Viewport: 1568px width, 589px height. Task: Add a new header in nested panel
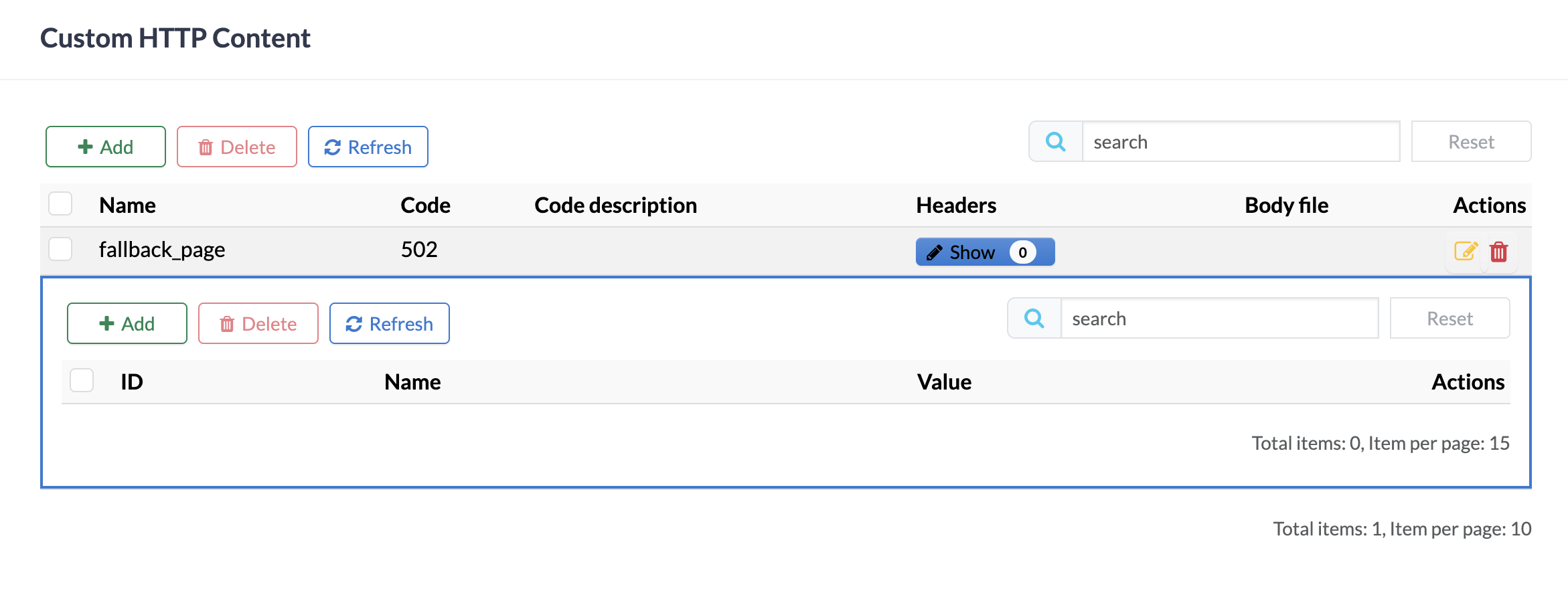click(127, 323)
